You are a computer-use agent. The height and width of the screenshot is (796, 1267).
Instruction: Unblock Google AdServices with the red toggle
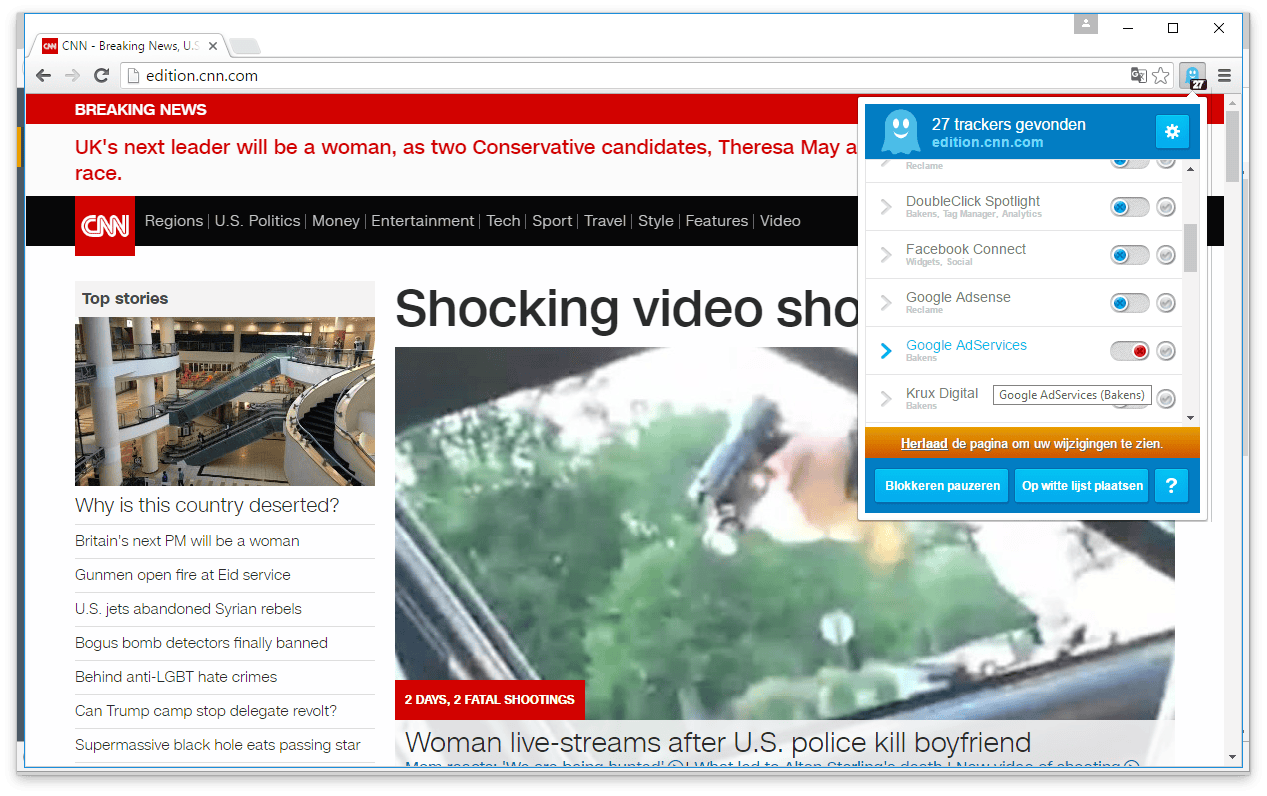tap(1130, 351)
